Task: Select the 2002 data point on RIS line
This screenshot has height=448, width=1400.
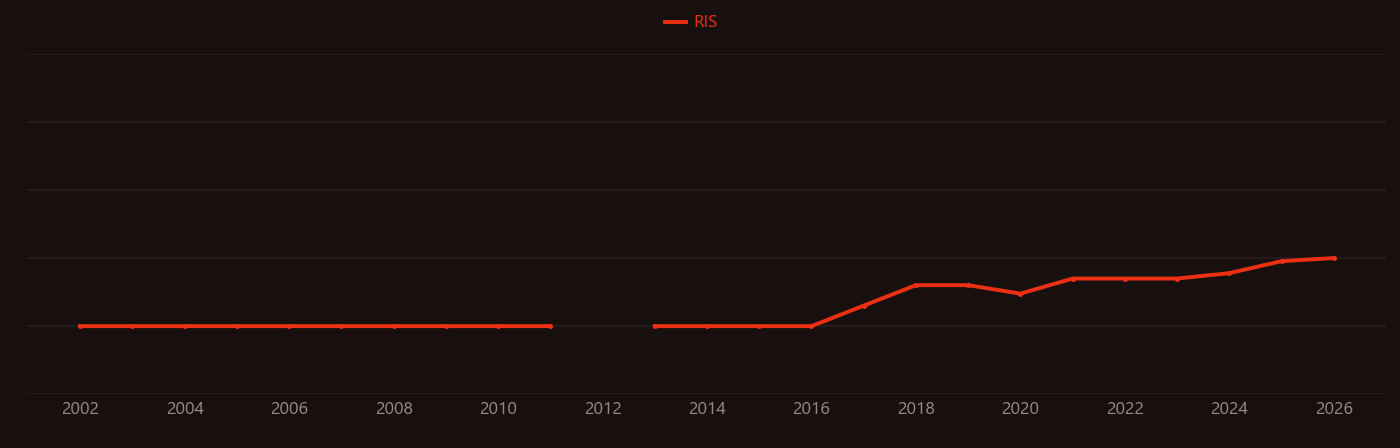Action: [x=81, y=326]
